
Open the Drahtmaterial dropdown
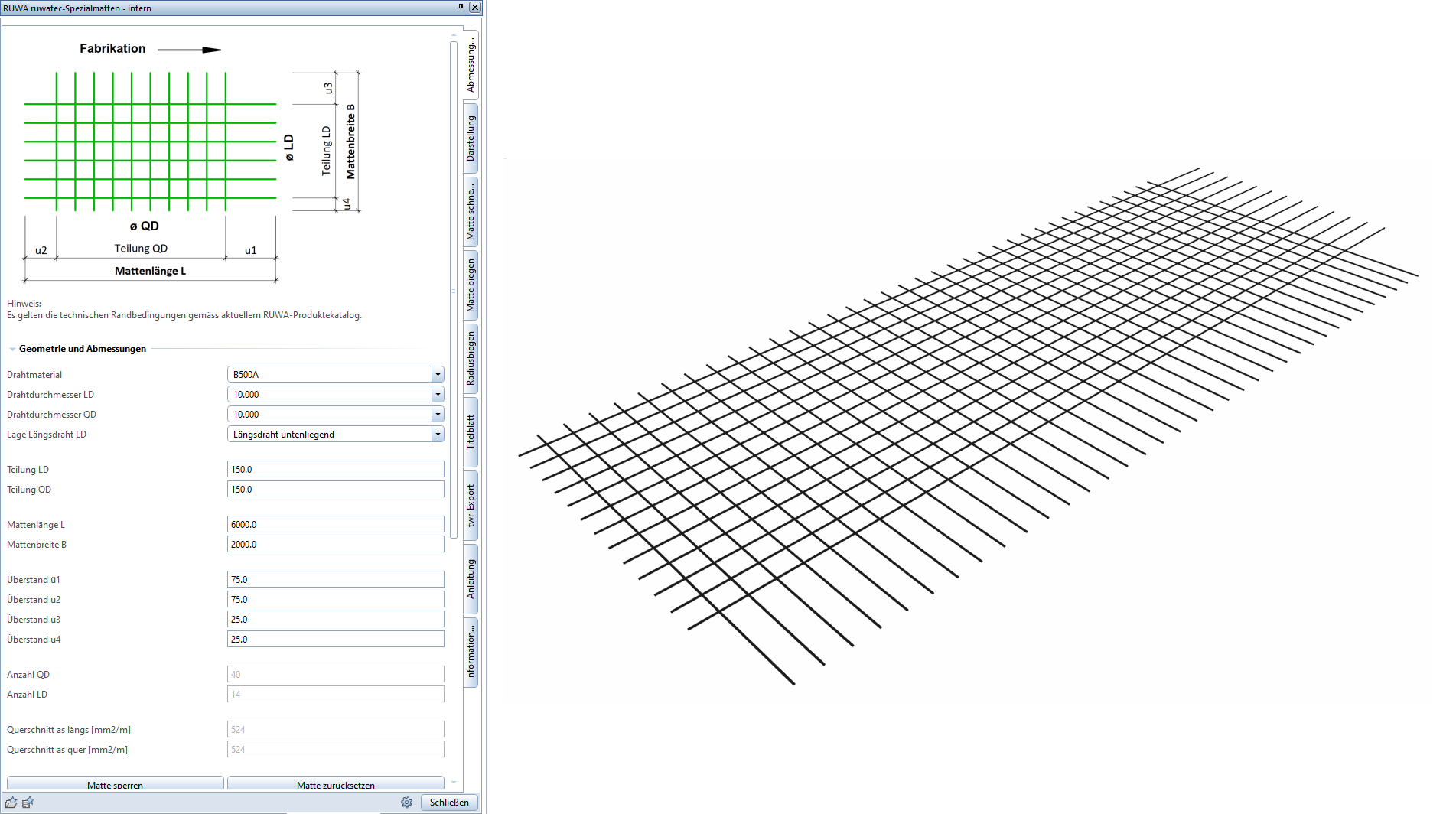pos(438,375)
